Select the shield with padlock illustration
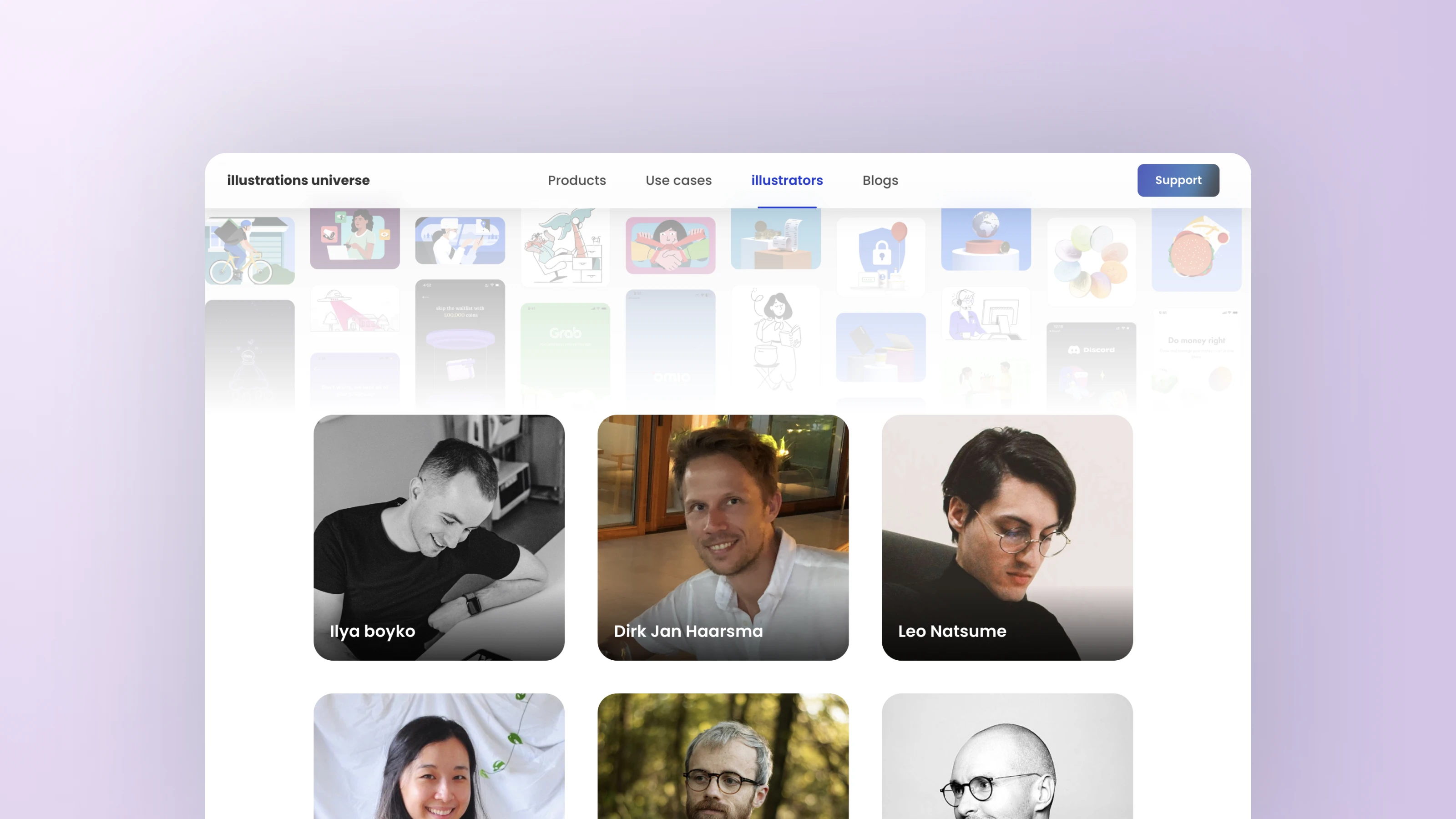 tap(880, 256)
